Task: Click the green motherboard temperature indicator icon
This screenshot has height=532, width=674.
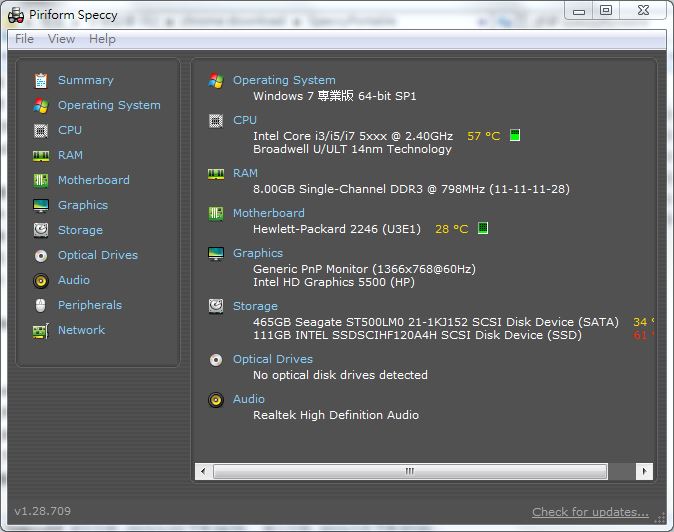Action: coord(483,228)
